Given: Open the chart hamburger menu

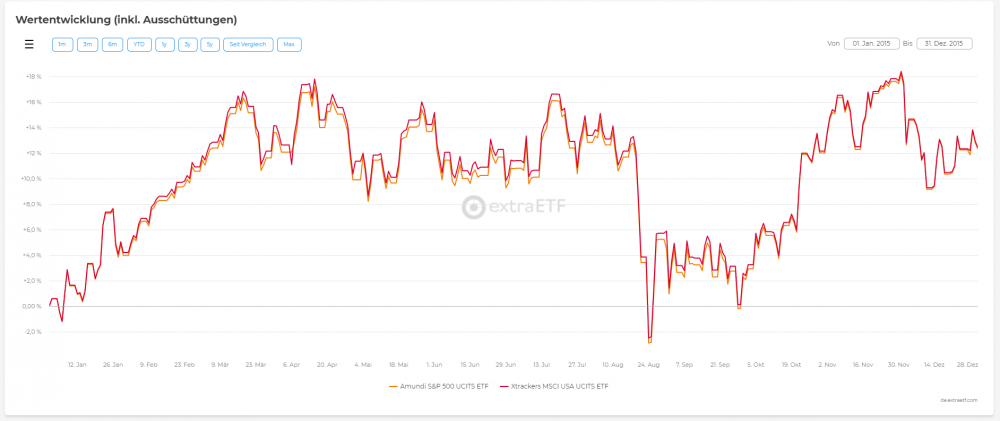Looking at the screenshot, I should 29,44.
